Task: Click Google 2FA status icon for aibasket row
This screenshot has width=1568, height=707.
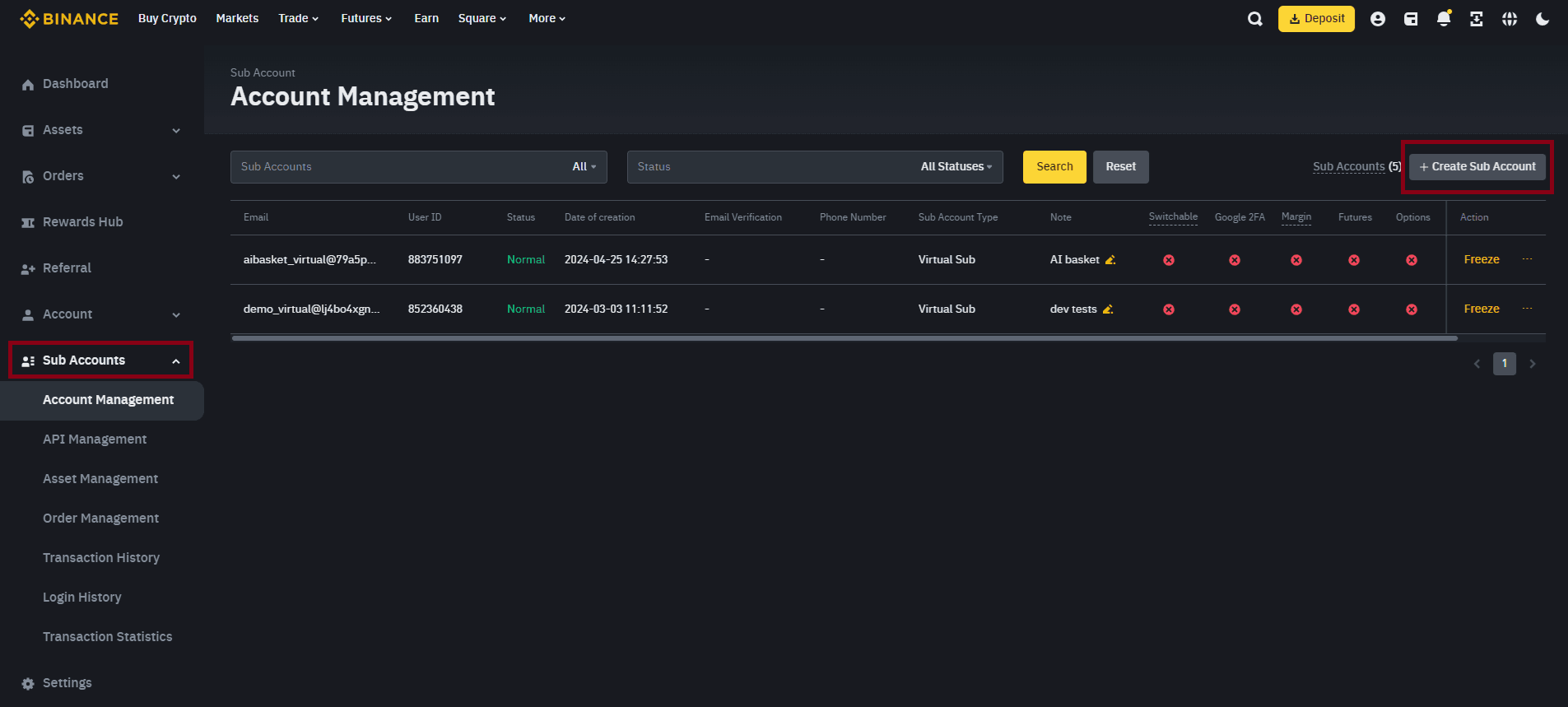Action: (x=1235, y=260)
